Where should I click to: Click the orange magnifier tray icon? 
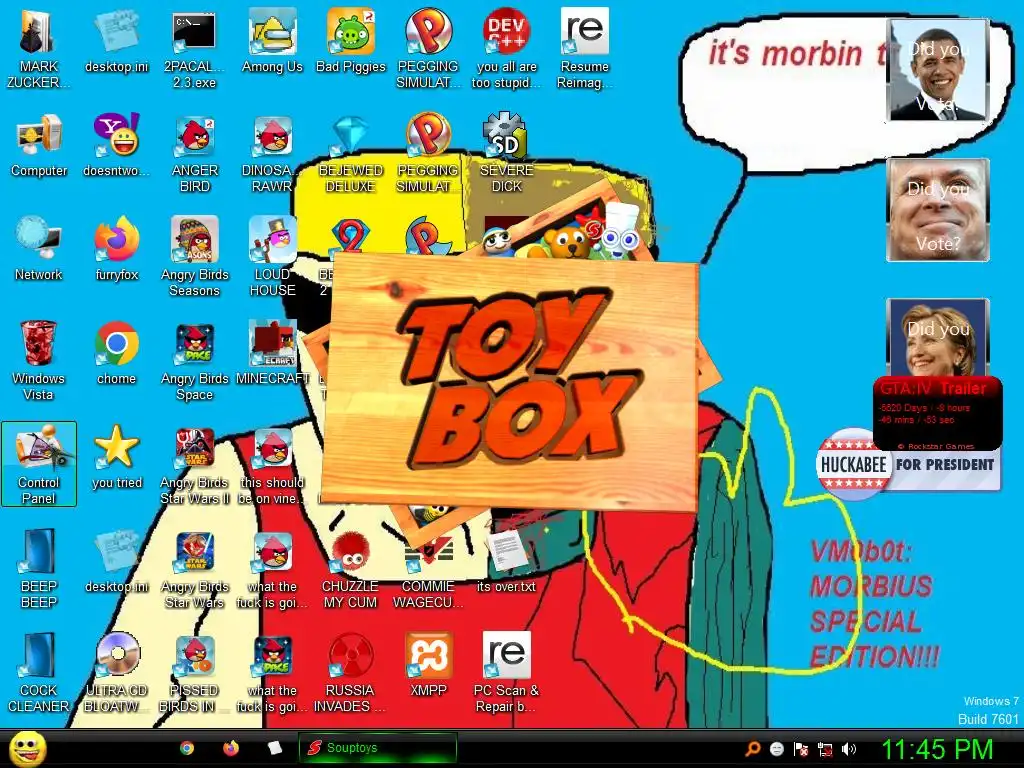point(752,749)
